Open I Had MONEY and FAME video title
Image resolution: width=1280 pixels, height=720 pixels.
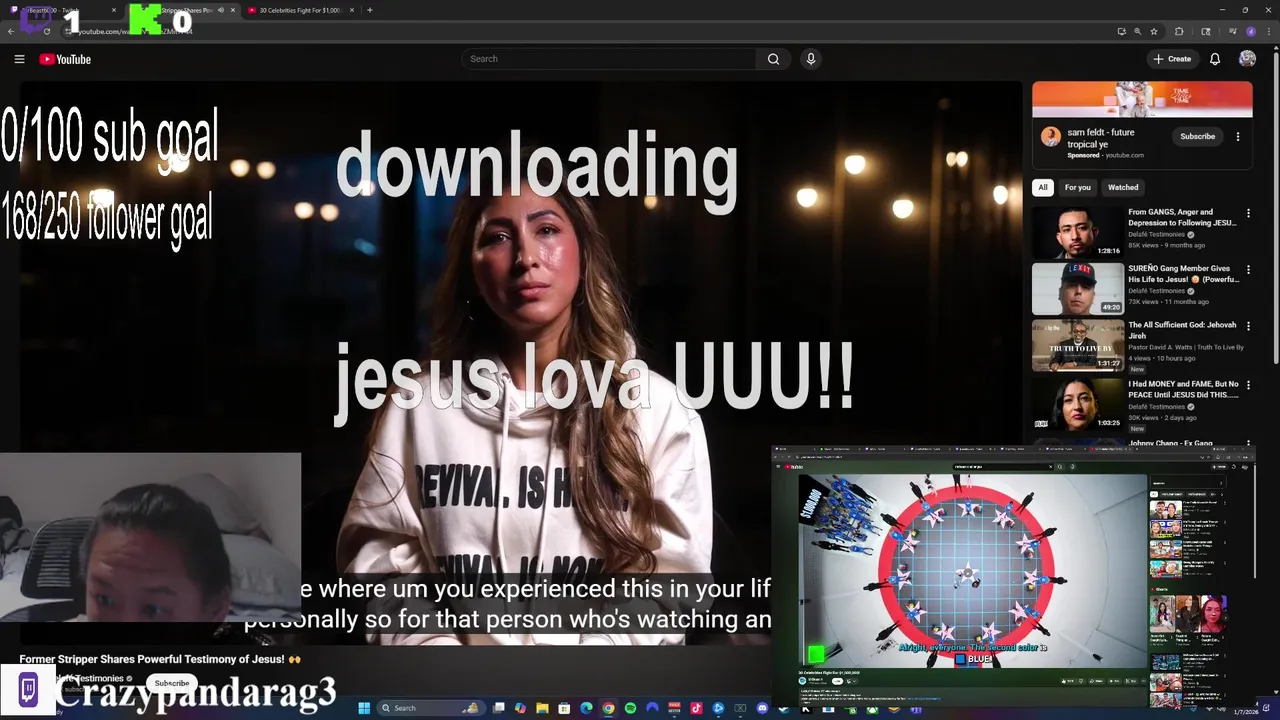pos(1183,389)
